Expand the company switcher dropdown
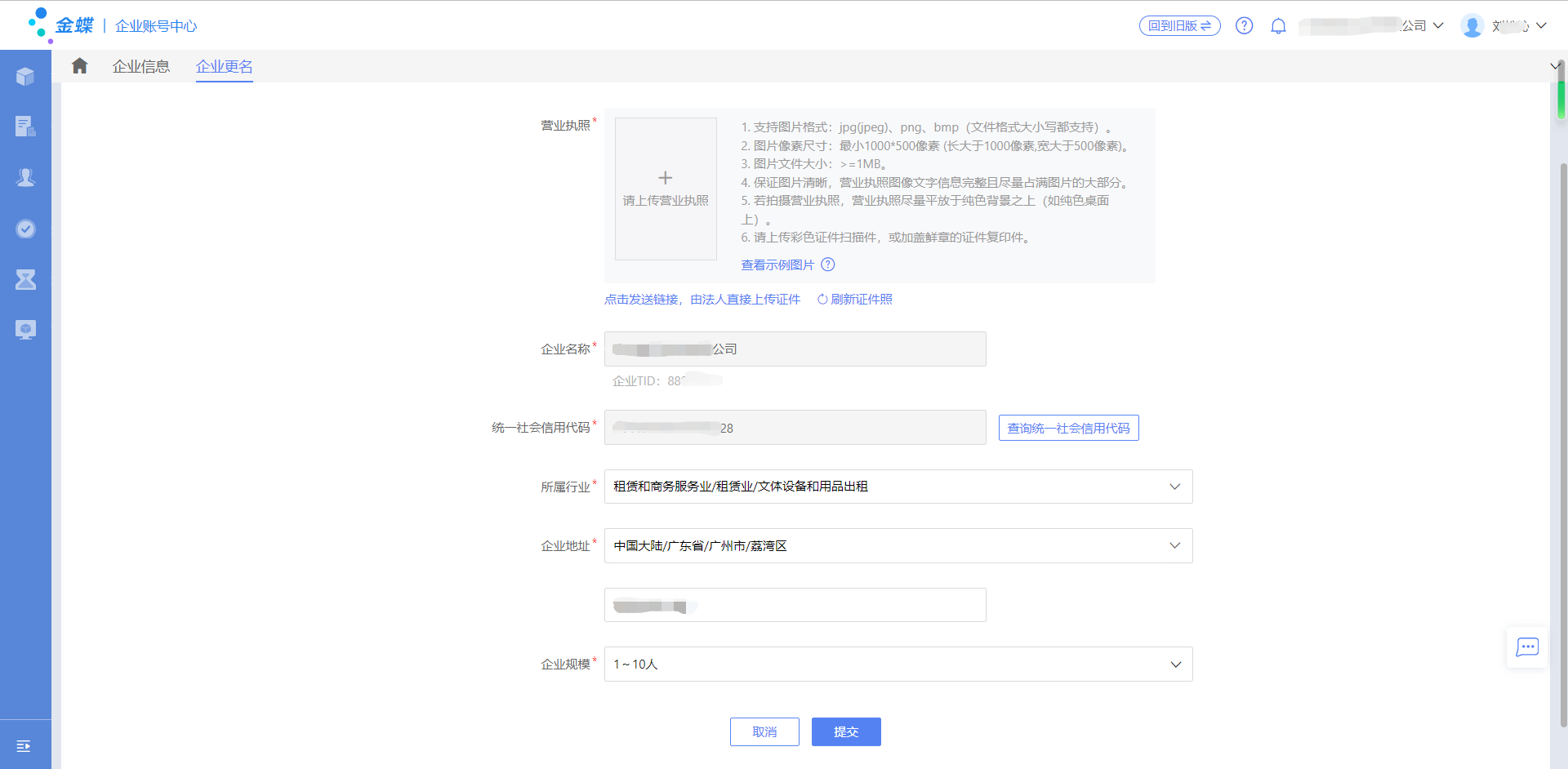 tap(1438, 26)
